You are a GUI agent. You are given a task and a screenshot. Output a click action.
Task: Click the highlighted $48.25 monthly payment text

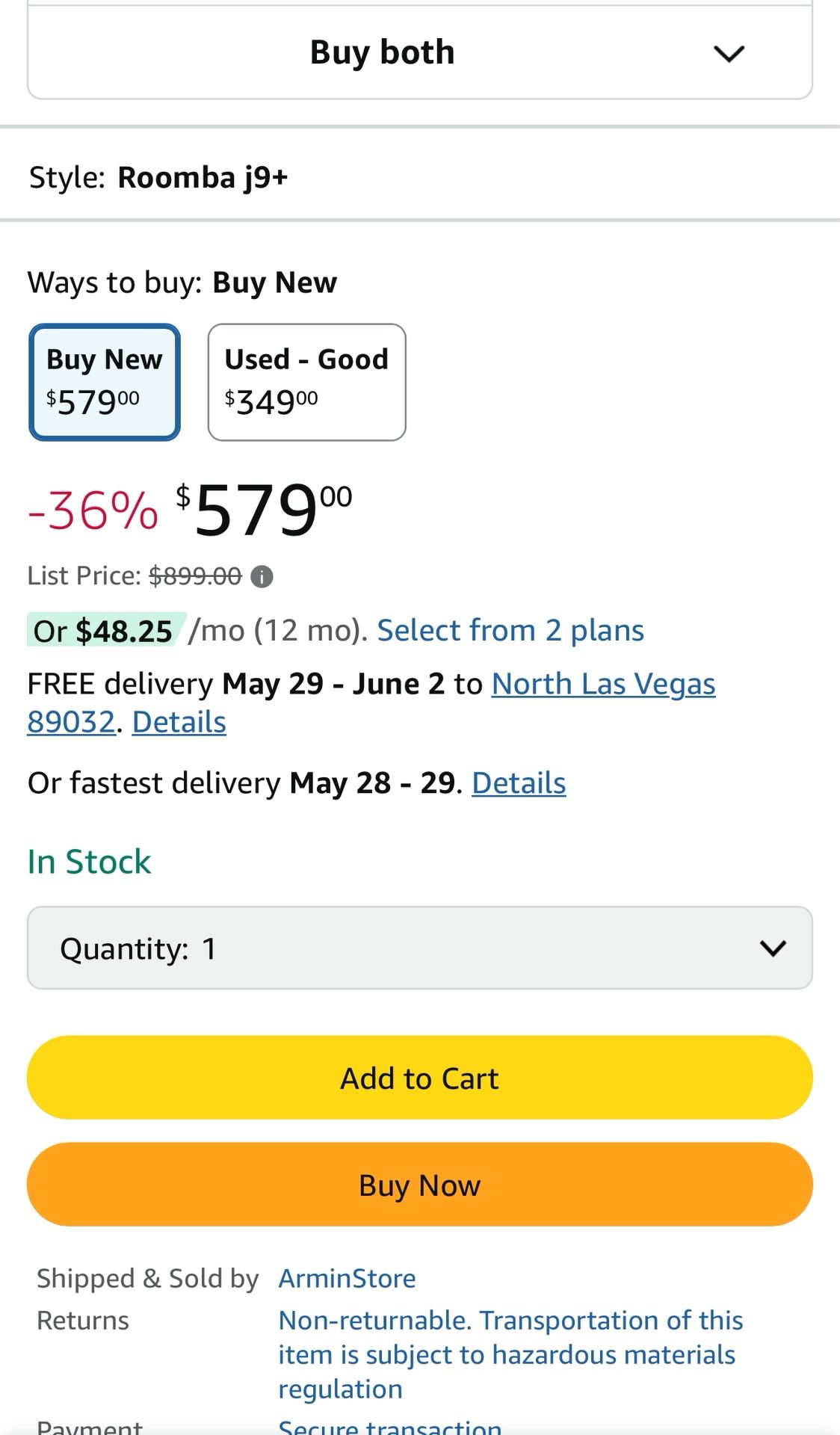pos(122,630)
